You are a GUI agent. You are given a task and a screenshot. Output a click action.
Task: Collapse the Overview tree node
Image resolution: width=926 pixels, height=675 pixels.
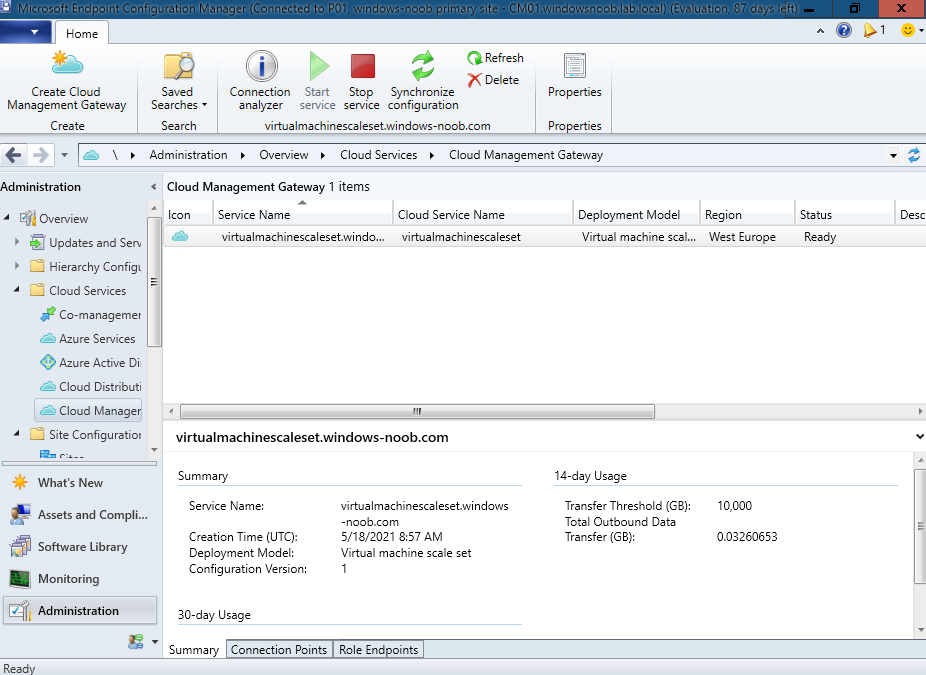[x=6, y=218]
